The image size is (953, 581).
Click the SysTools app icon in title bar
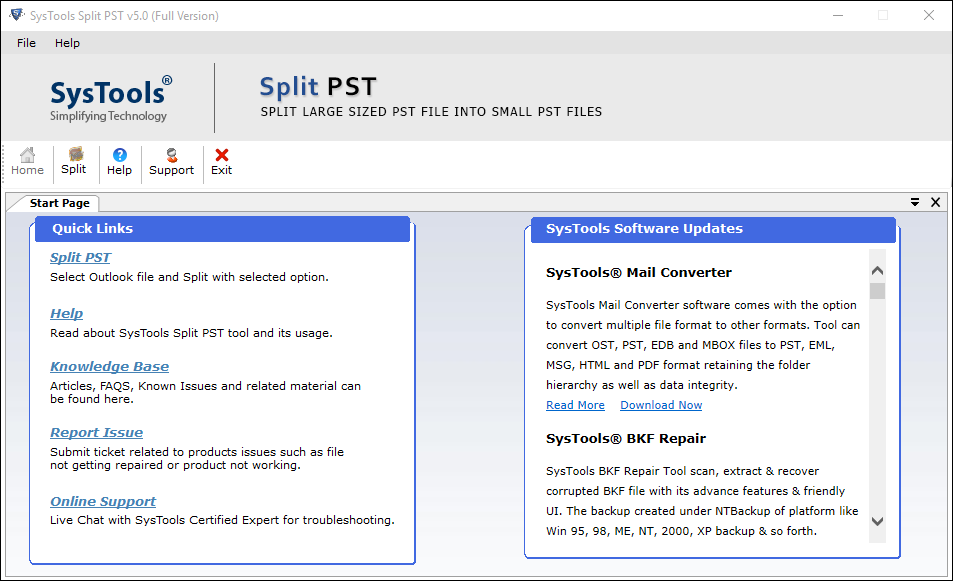pyautogui.click(x=16, y=15)
